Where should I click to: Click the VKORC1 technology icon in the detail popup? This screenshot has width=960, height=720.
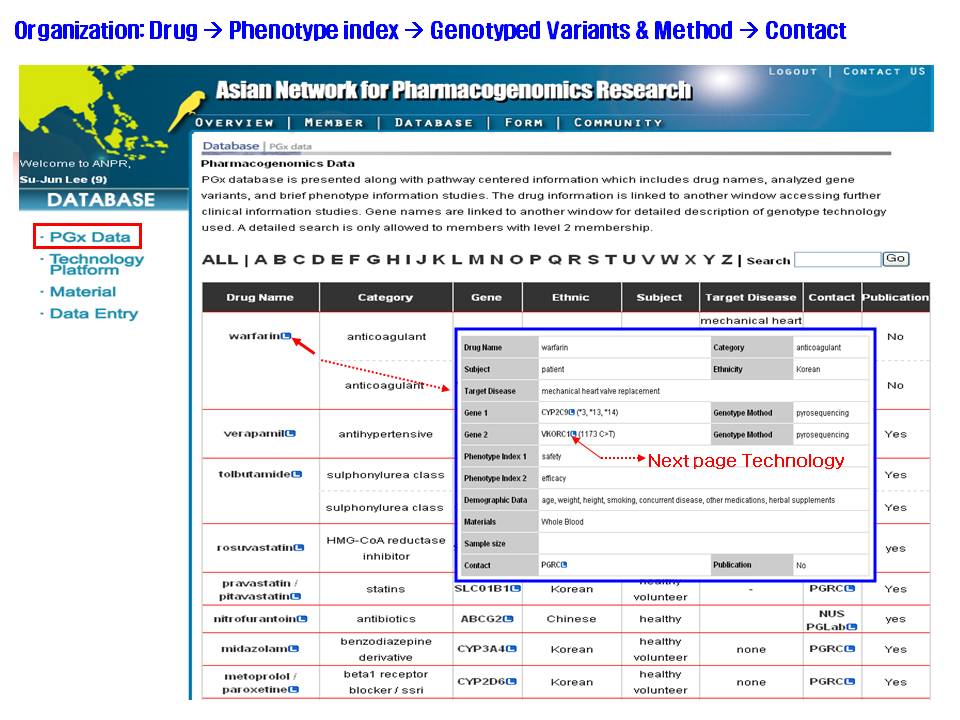coord(574,434)
